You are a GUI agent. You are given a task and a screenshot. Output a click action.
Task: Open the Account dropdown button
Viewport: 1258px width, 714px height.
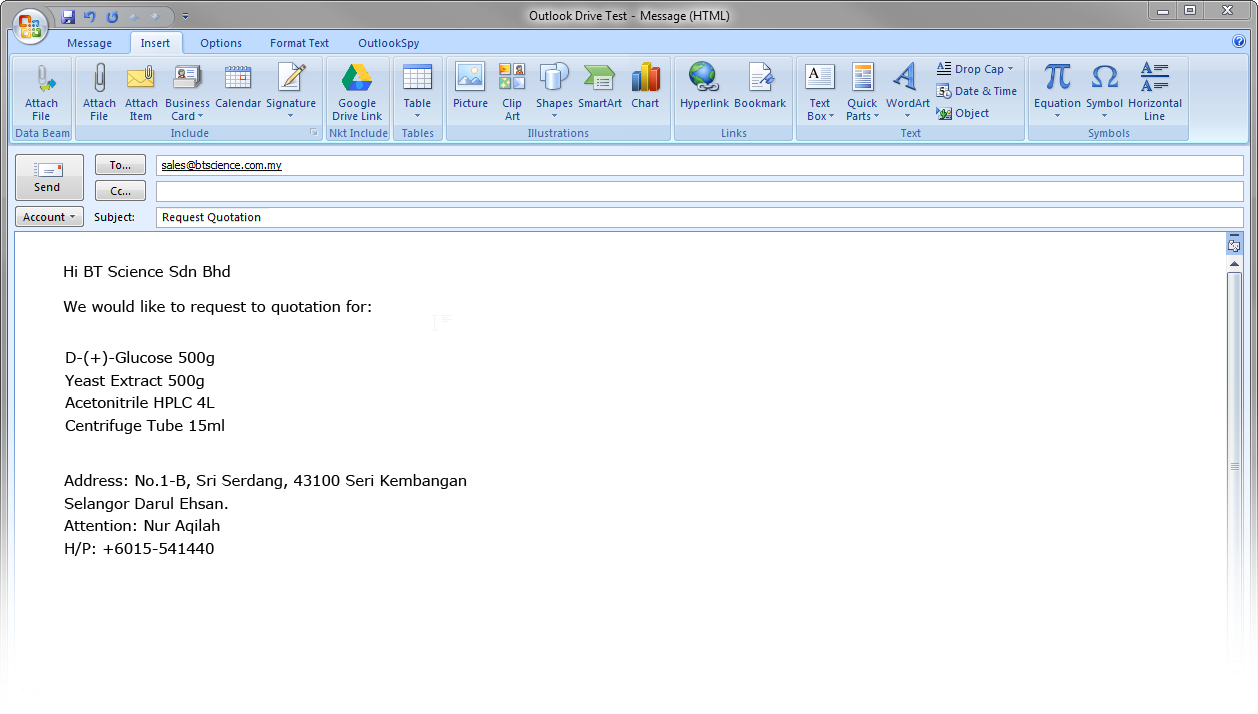[49, 217]
